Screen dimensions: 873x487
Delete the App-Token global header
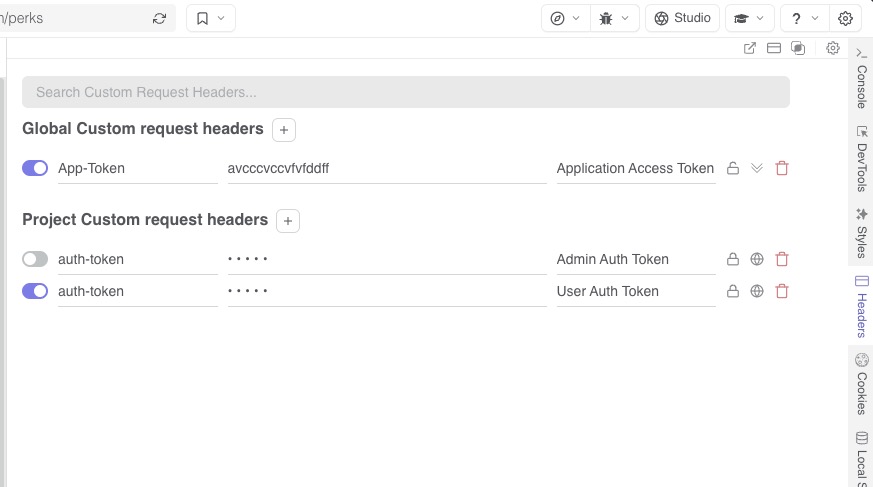[782, 168]
